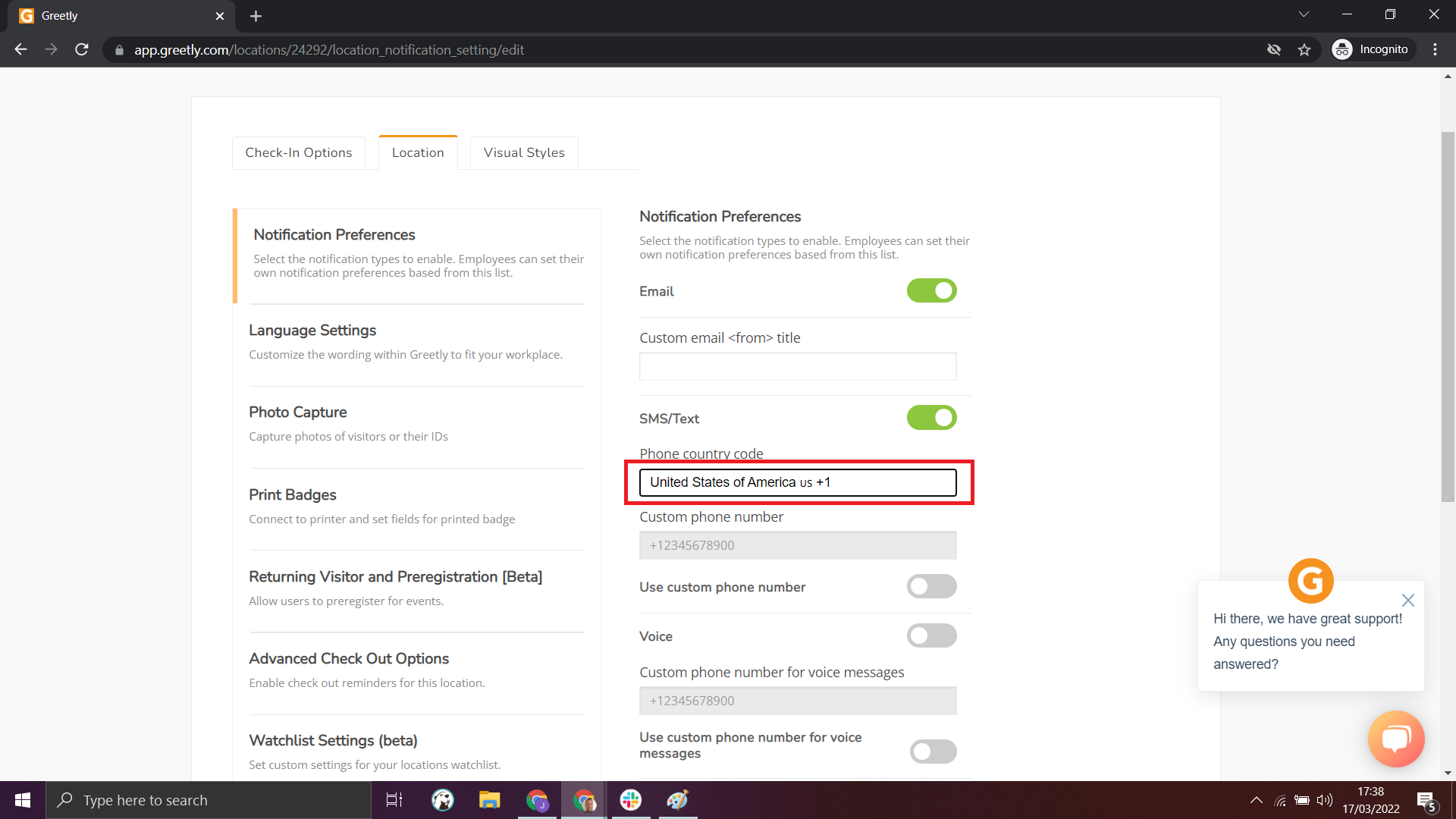Open Advanced Check Out Options
Screen dimensions: 1456x819
point(416,670)
